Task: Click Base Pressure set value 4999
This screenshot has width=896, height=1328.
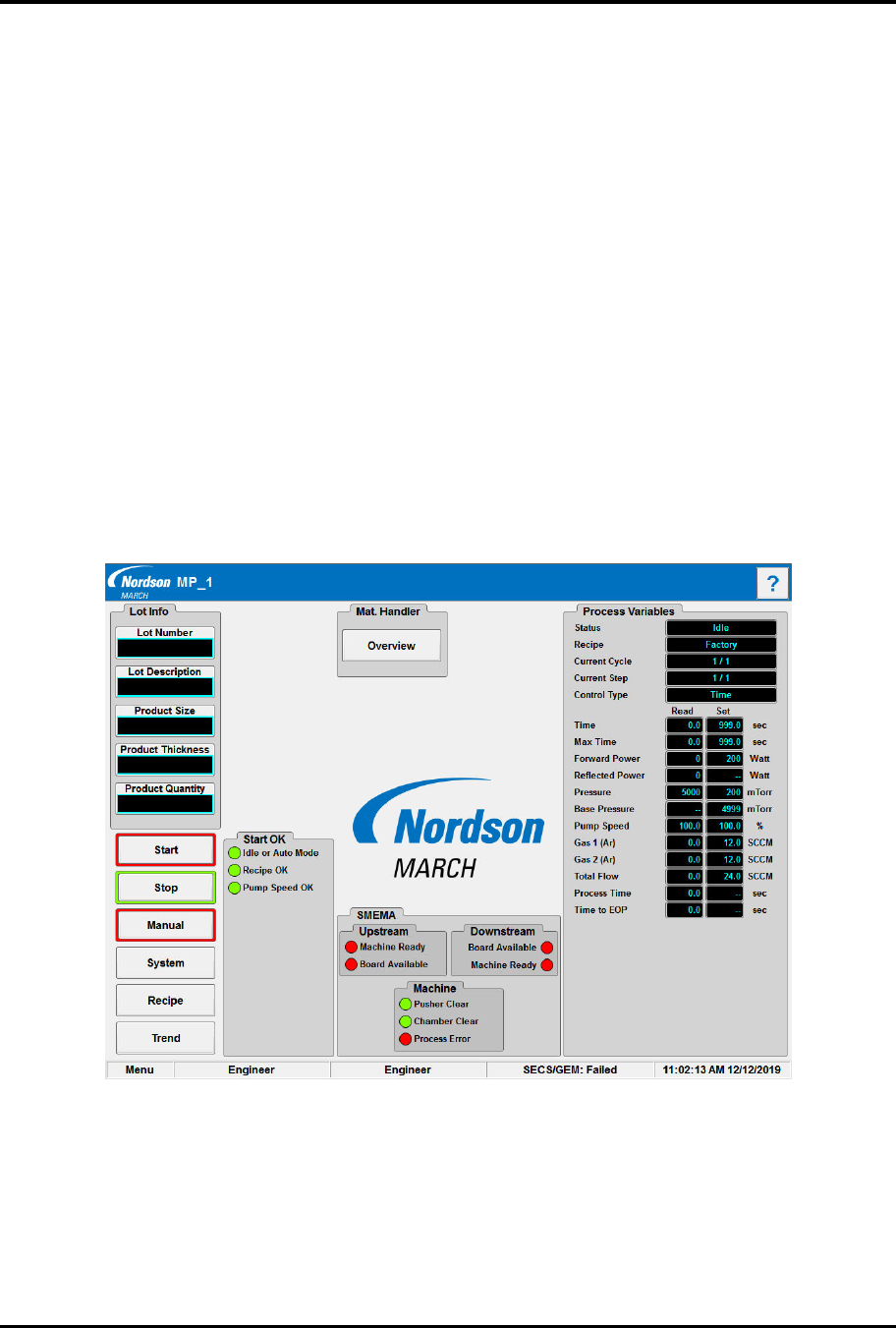Action: (725, 809)
